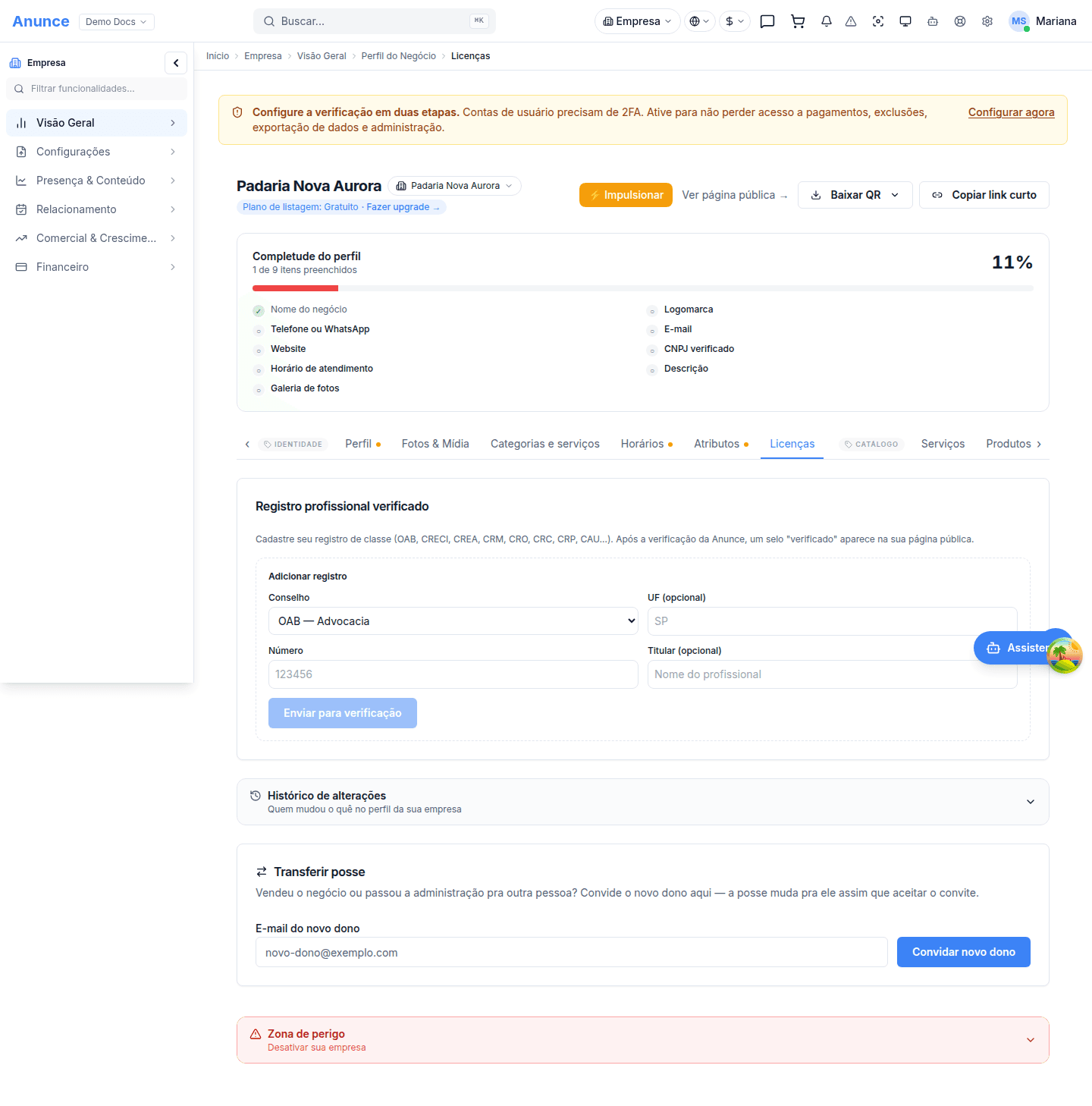This screenshot has height=1106, width=1092.
Task: Click the Zona de perigo warning icon
Action: click(x=256, y=1034)
